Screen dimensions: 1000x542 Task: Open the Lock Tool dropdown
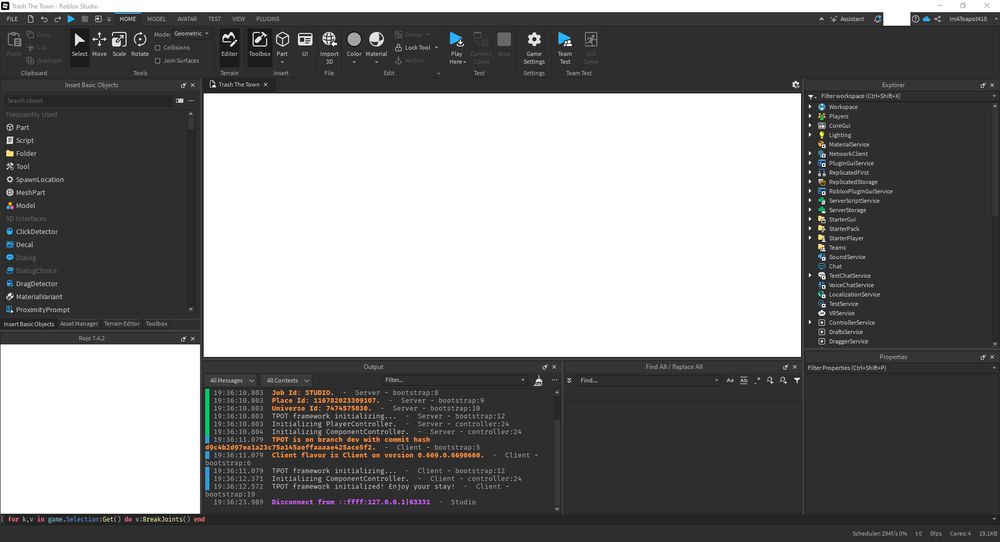pyautogui.click(x=436, y=48)
